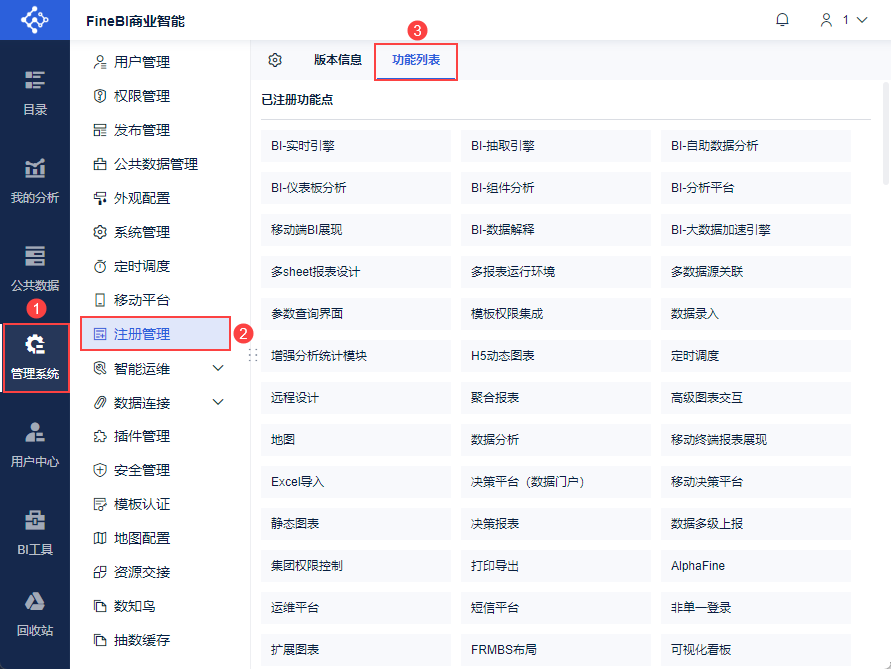Image resolution: width=891 pixels, height=669 pixels.
Task: Open 我的分析 in left sidebar
Action: point(35,181)
